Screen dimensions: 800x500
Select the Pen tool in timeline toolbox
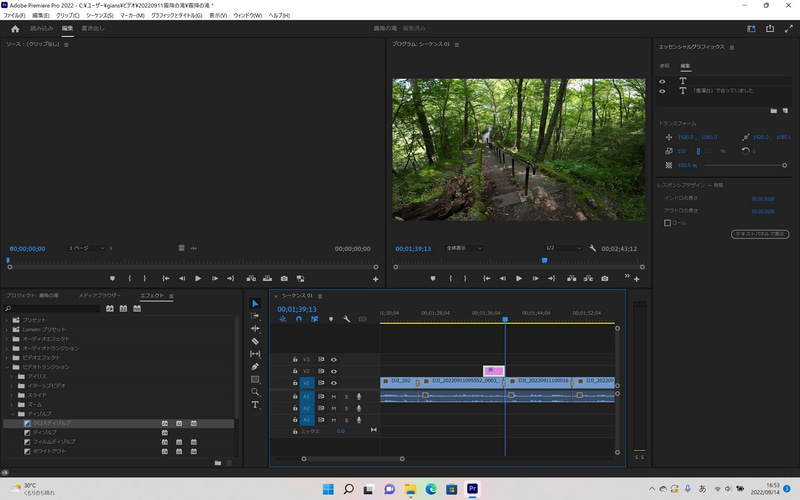tap(255, 367)
